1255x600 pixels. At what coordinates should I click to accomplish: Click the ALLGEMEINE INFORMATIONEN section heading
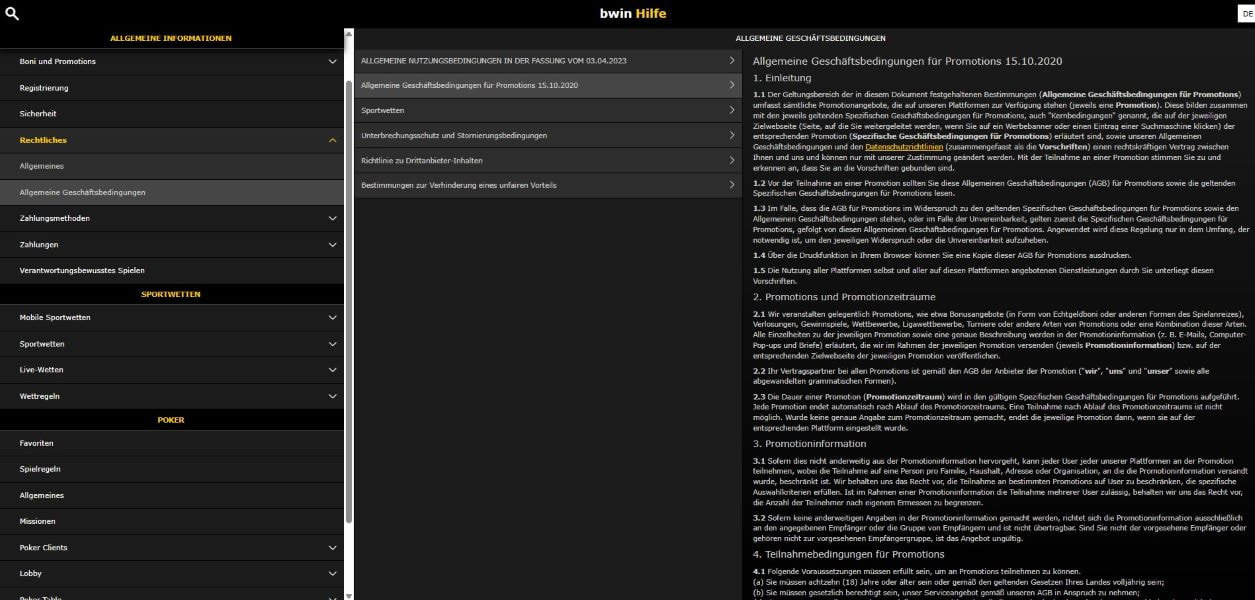click(x=171, y=38)
